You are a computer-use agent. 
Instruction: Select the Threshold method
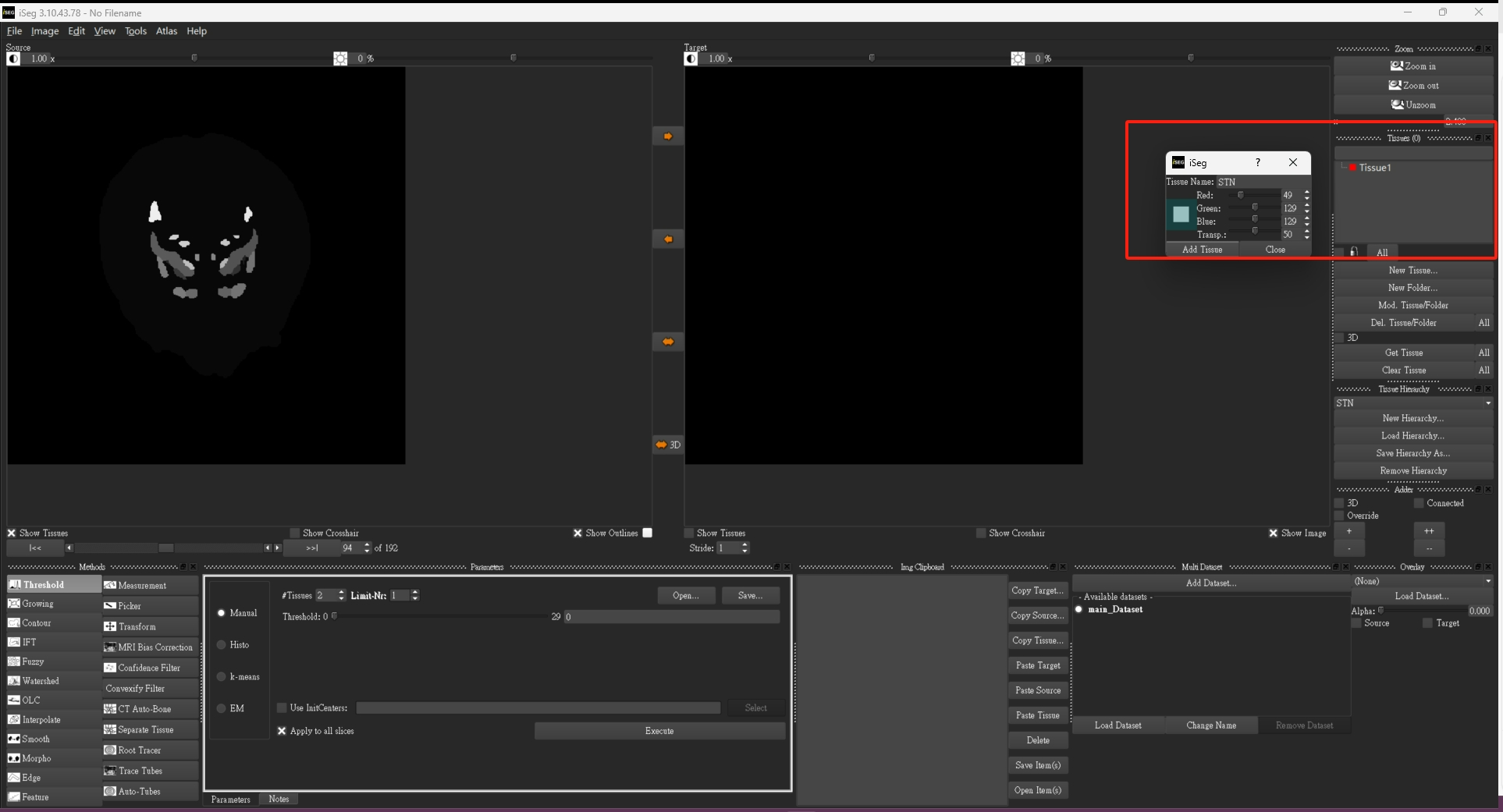tap(44, 584)
